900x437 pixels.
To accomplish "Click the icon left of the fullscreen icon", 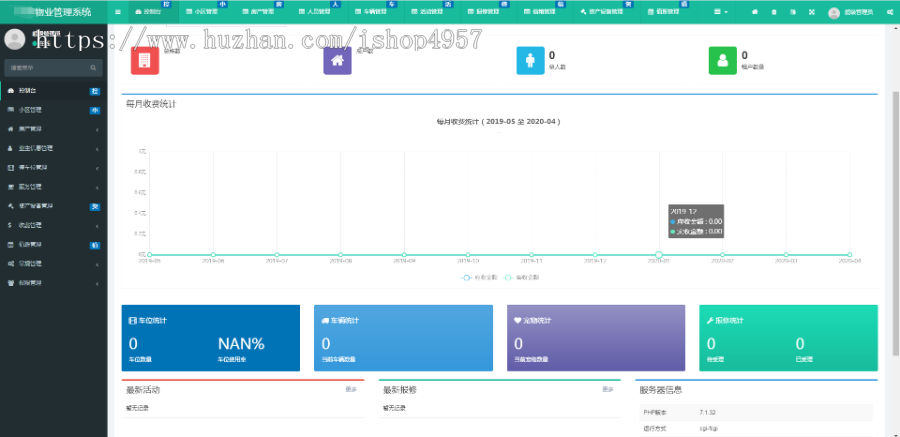I will pos(793,12).
